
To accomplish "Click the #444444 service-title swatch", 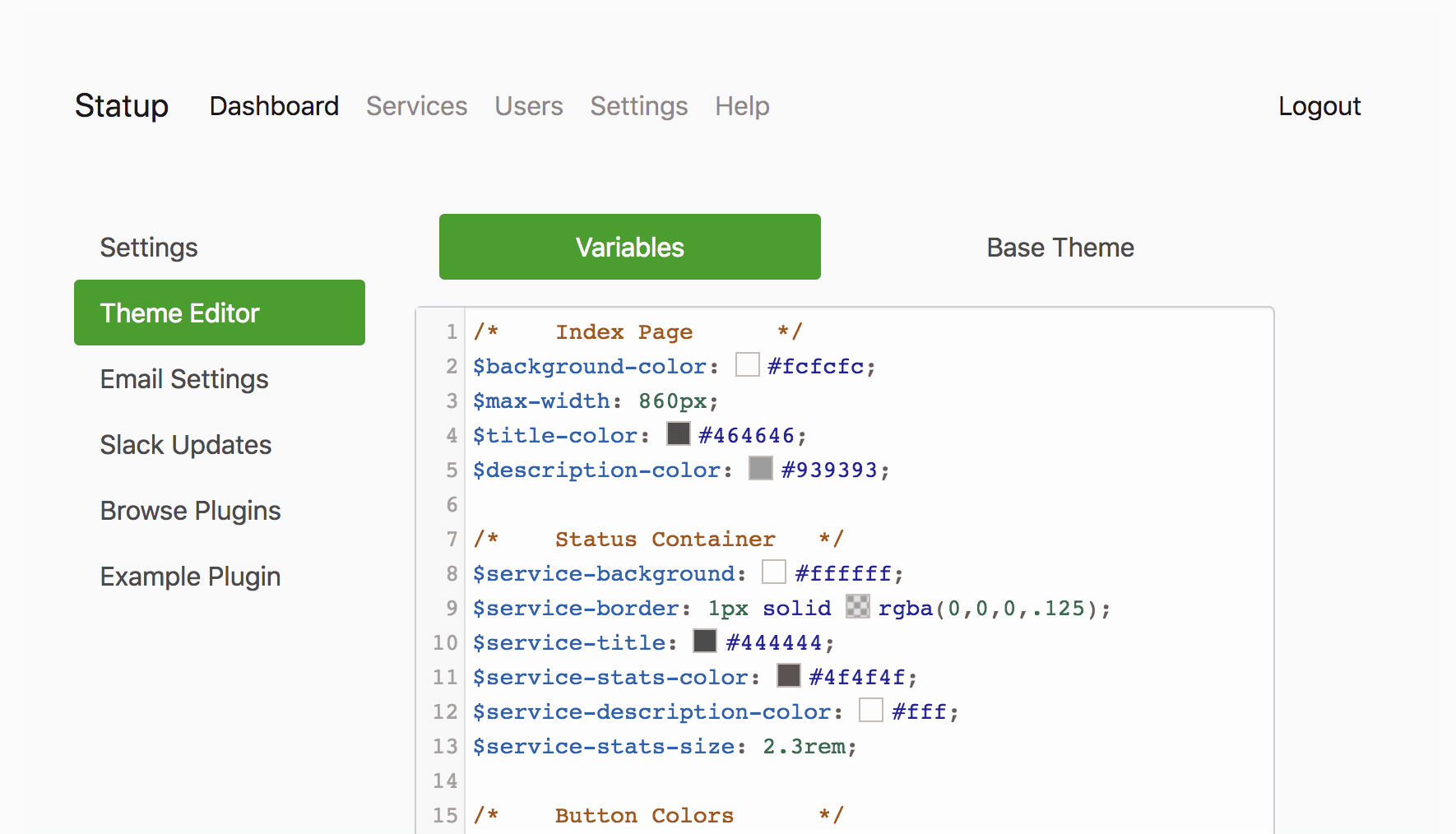I will (x=705, y=642).
